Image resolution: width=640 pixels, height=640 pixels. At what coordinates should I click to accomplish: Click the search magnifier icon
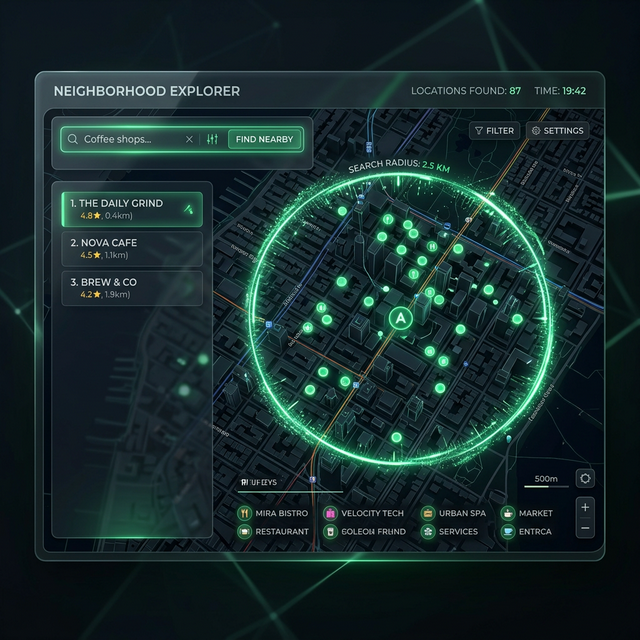(72, 140)
